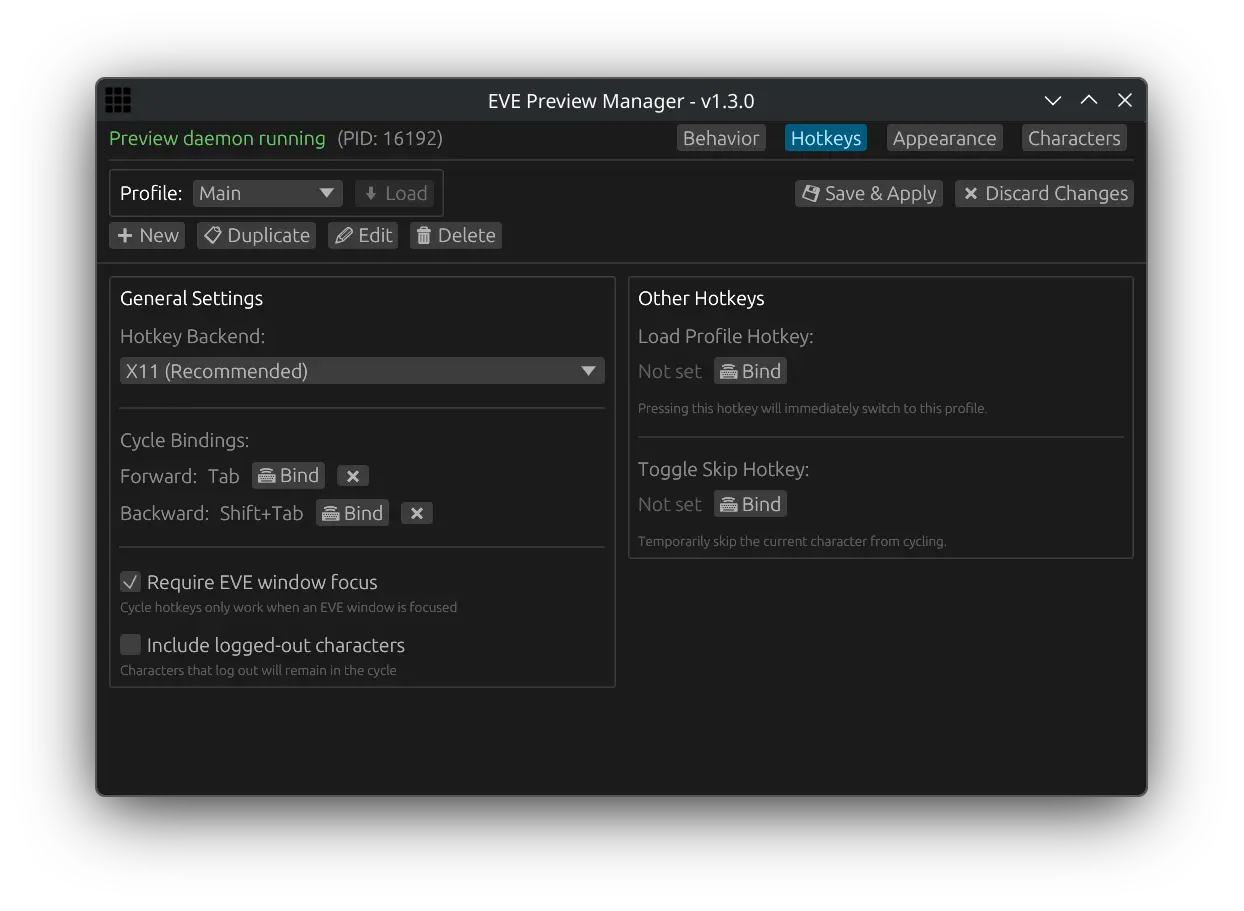Duplicate the Main profile using the tag icon
The image size is (1244, 911).
point(212,235)
